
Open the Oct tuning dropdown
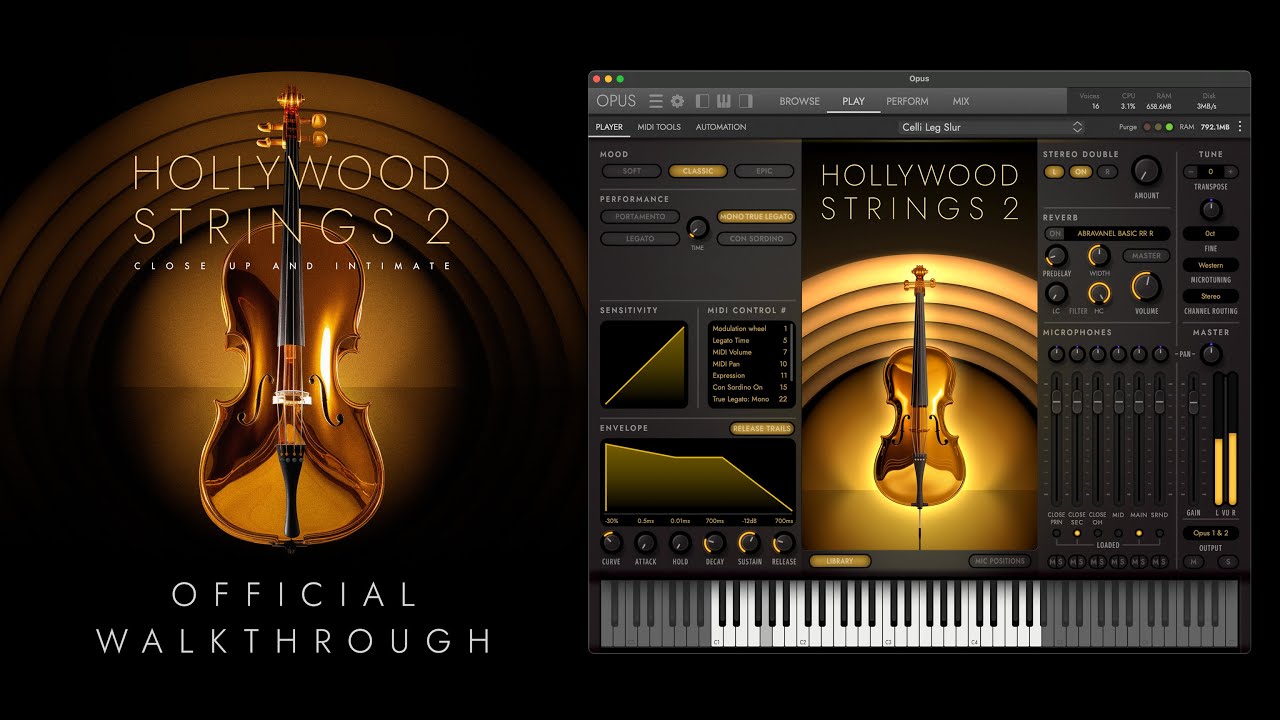pyautogui.click(x=1211, y=234)
